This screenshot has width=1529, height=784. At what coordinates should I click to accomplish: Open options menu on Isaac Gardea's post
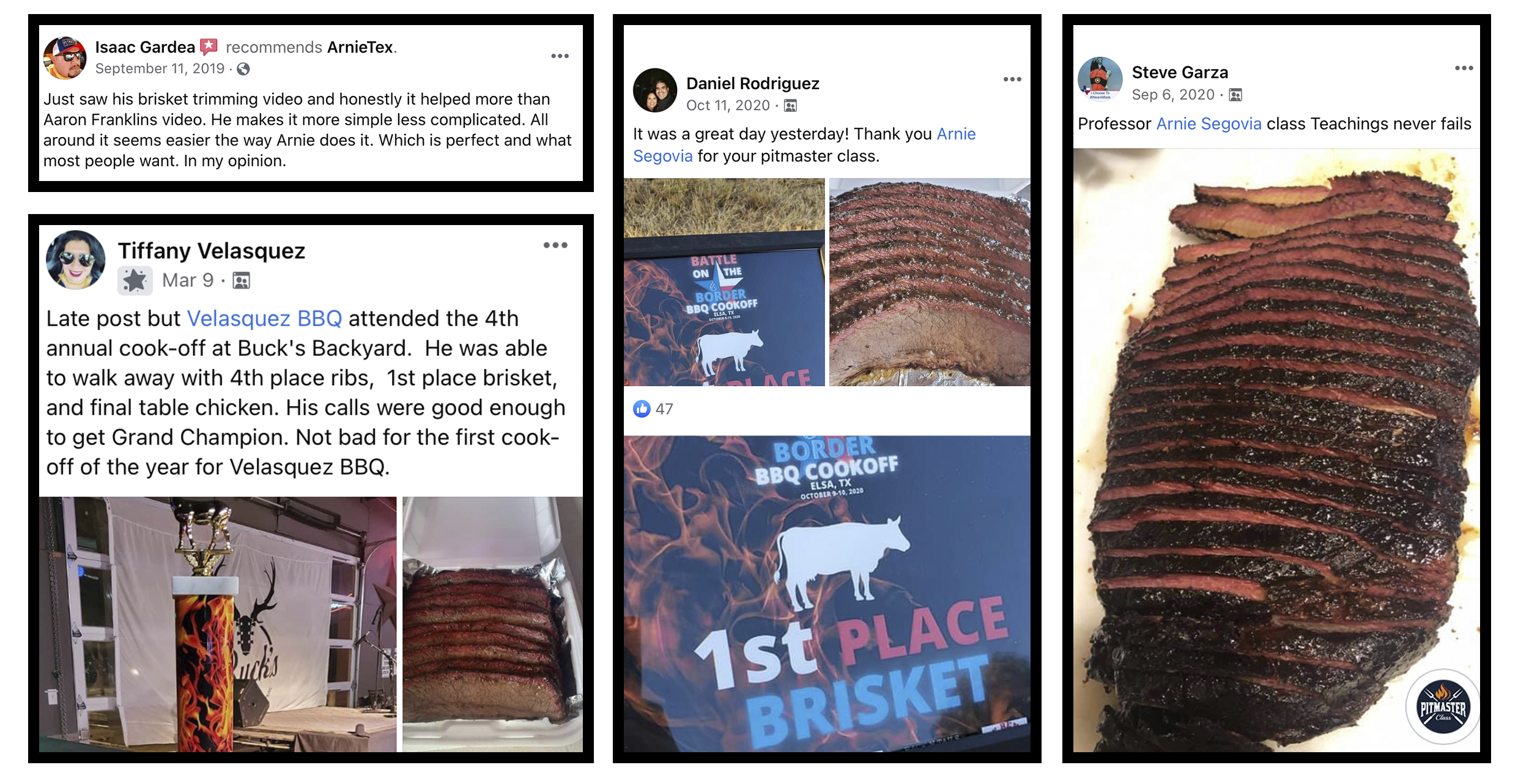560,56
